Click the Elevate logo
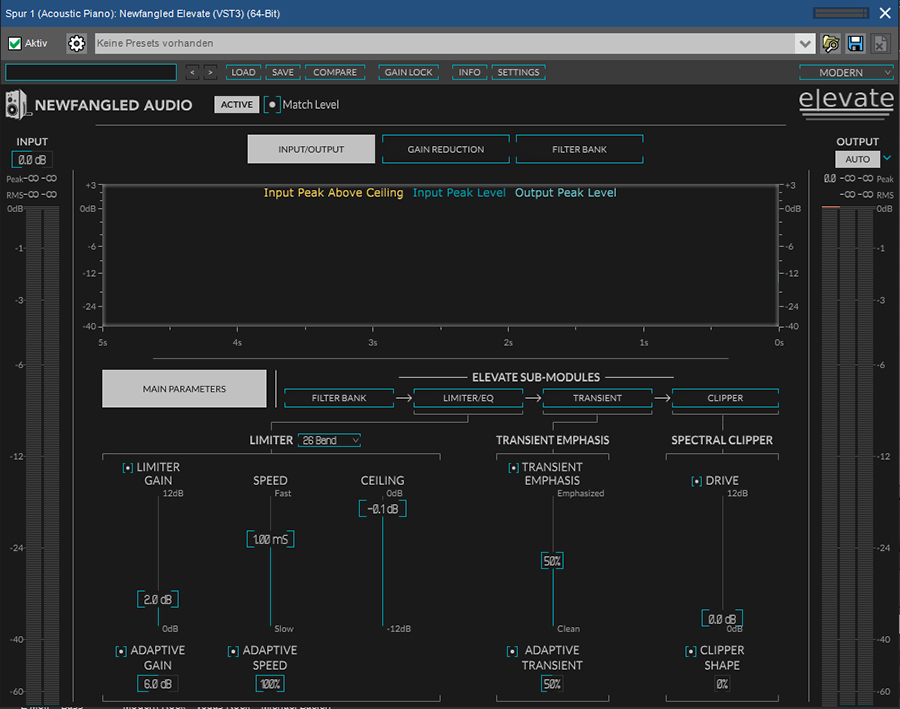This screenshot has height=709, width=900. click(x=846, y=102)
